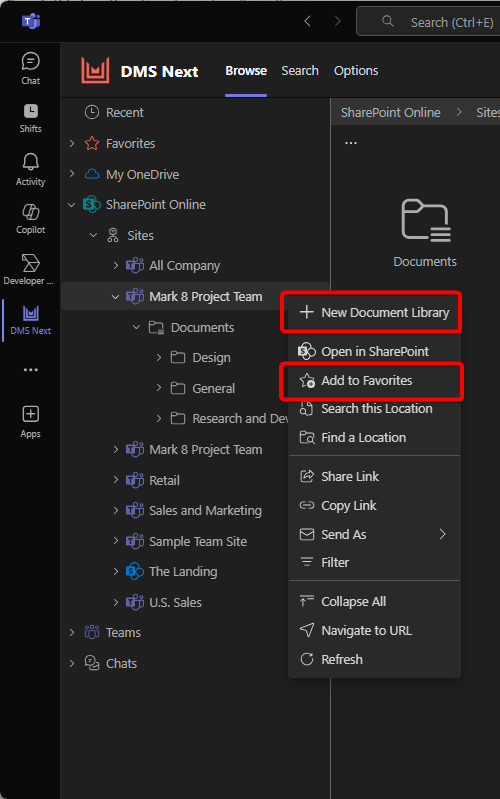Screen dimensions: 500x799
Task: Open the Send As submenu arrow
Action: [x=442, y=534]
